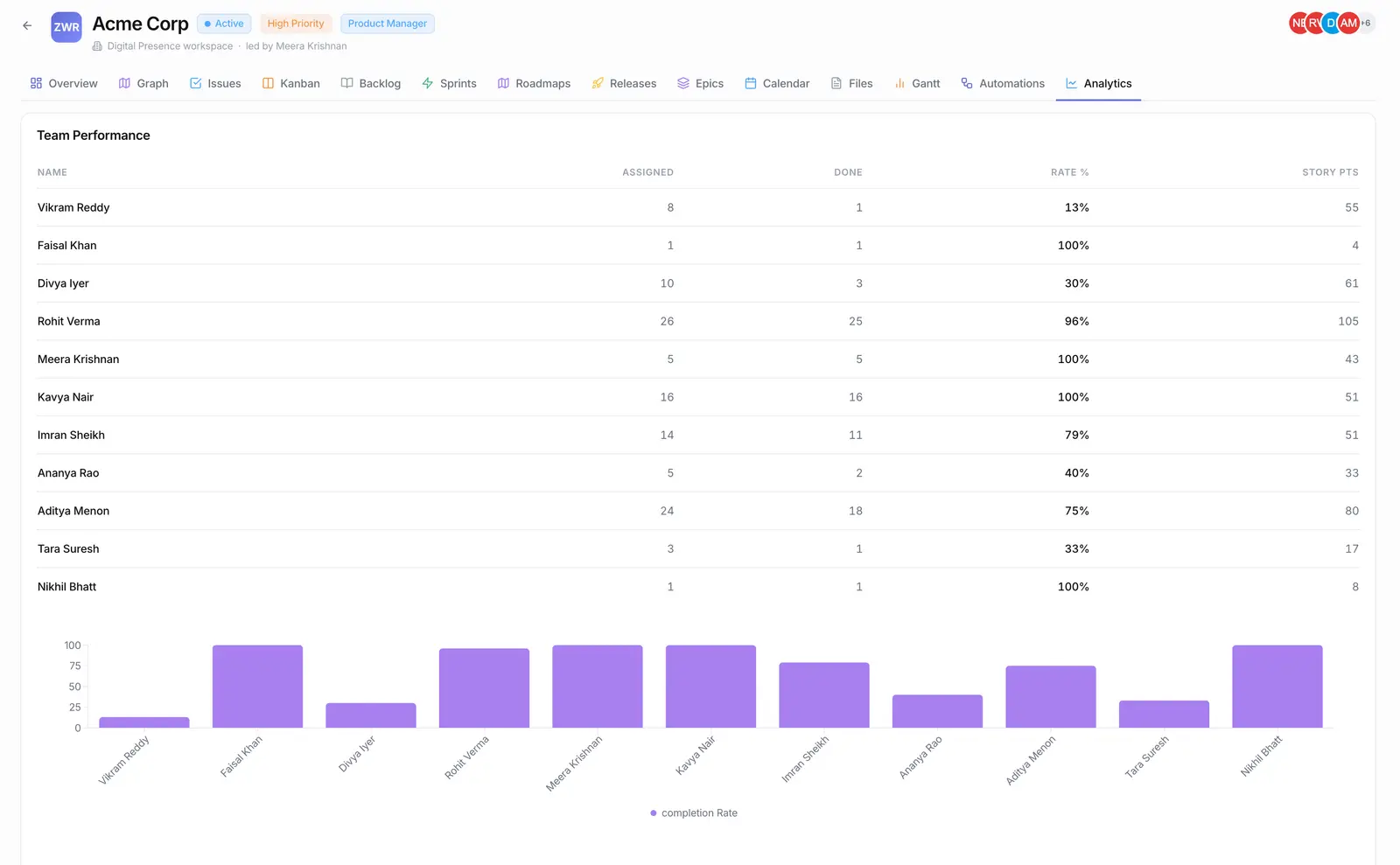Click the Product Manager badge
Image resolution: width=1400 pixels, height=865 pixels.
pyautogui.click(x=388, y=24)
